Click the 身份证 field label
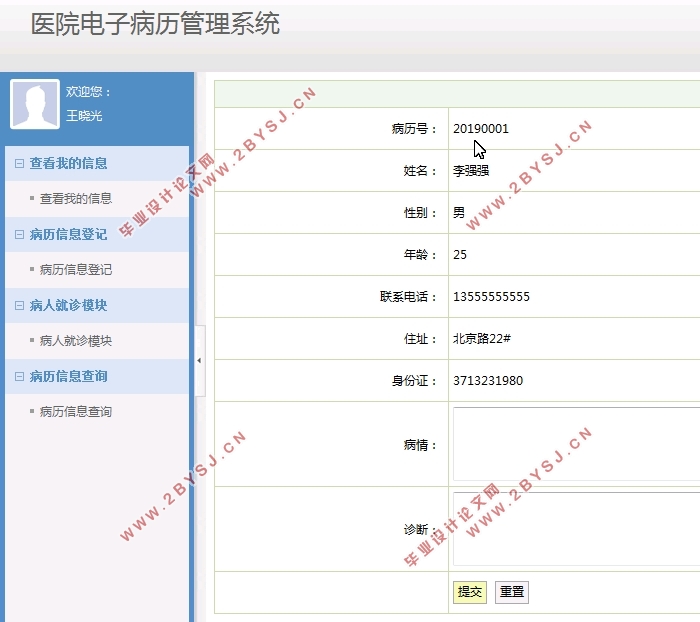This screenshot has width=700, height=622. coord(414,380)
